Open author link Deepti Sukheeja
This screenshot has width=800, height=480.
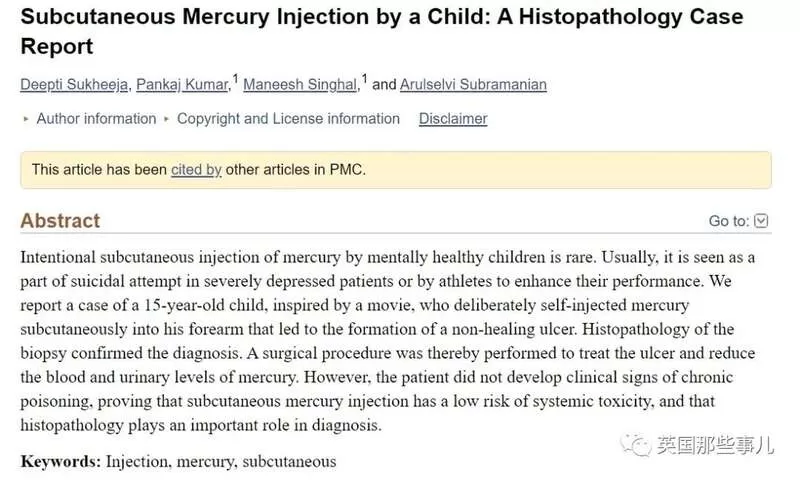[74, 85]
